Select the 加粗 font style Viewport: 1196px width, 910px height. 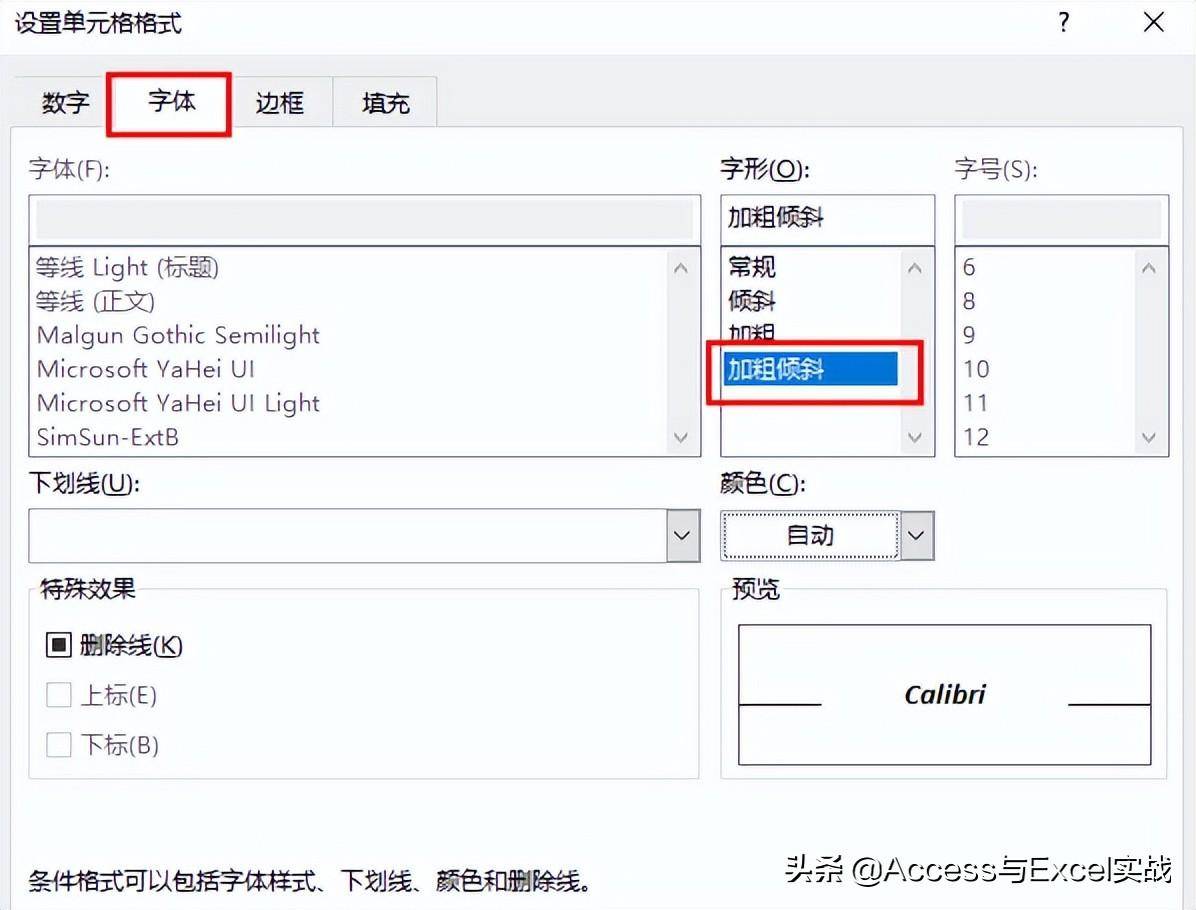click(x=752, y=333)
